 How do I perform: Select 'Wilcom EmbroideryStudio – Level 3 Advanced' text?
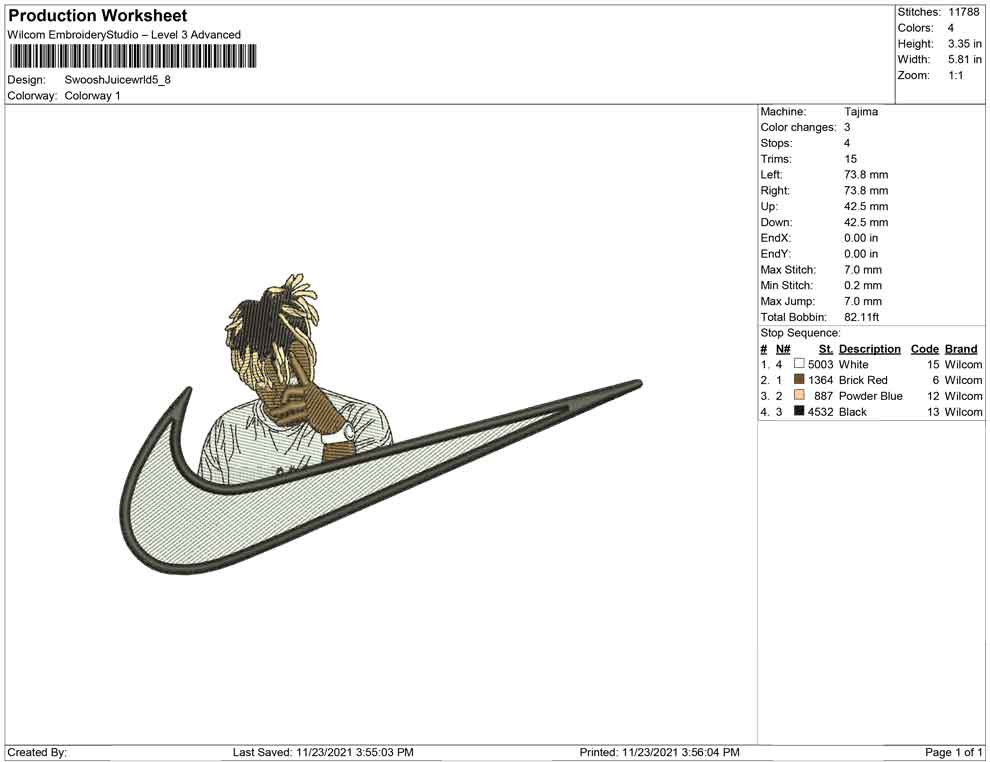[x=124, y=35]
